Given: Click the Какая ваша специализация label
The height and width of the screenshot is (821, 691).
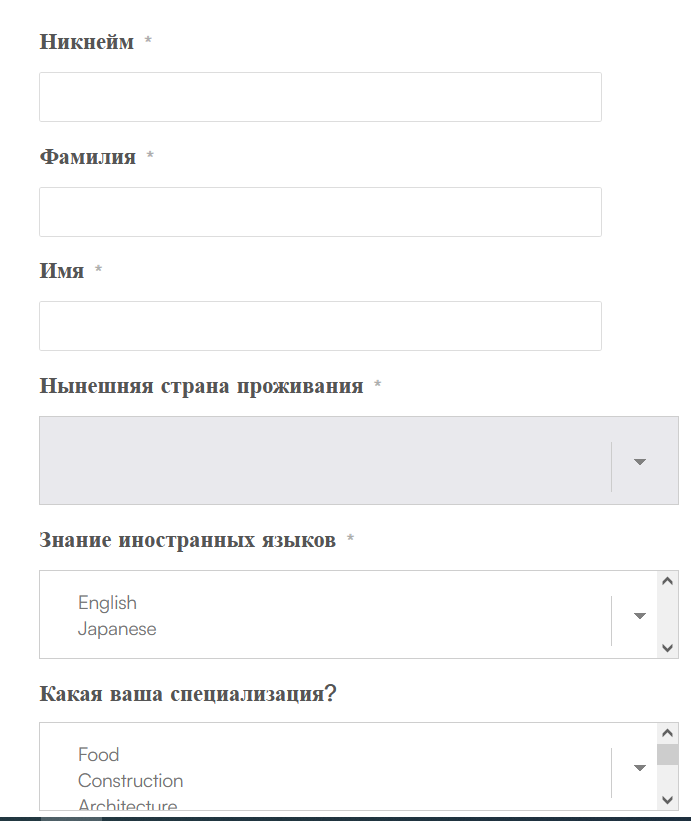Looking at the screenshot, I should click(x=187, y=694).
